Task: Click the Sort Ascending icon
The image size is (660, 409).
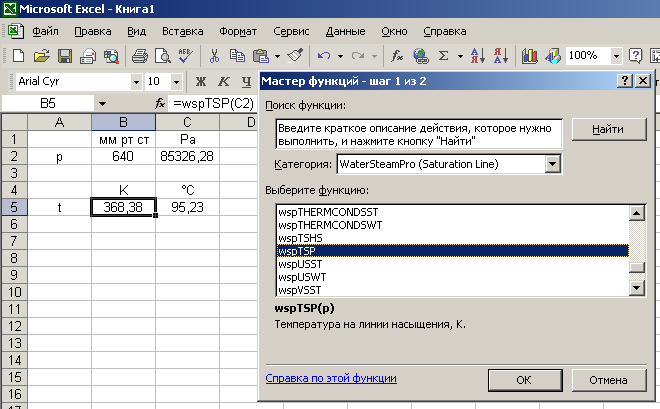Action: pyautogui.click(x=478, y=56)
